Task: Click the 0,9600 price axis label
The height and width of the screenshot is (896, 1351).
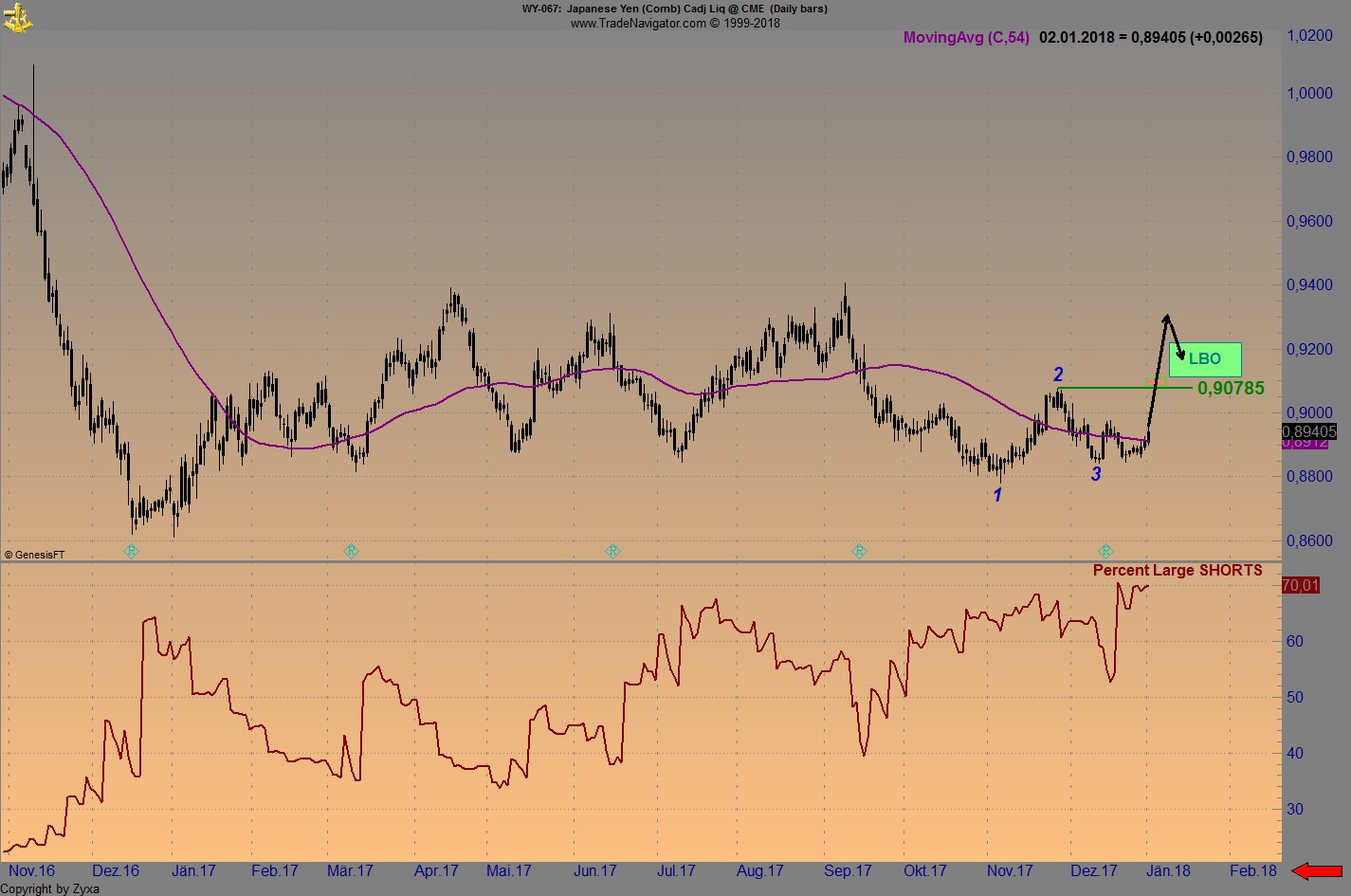Action: 1309,221
